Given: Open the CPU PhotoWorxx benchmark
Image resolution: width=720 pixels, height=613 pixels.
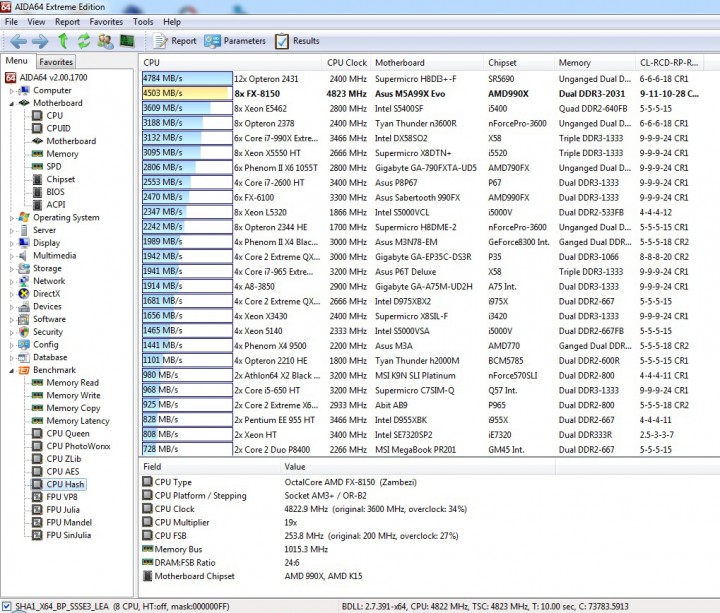Looking at the screenshot, I should 71,446.
